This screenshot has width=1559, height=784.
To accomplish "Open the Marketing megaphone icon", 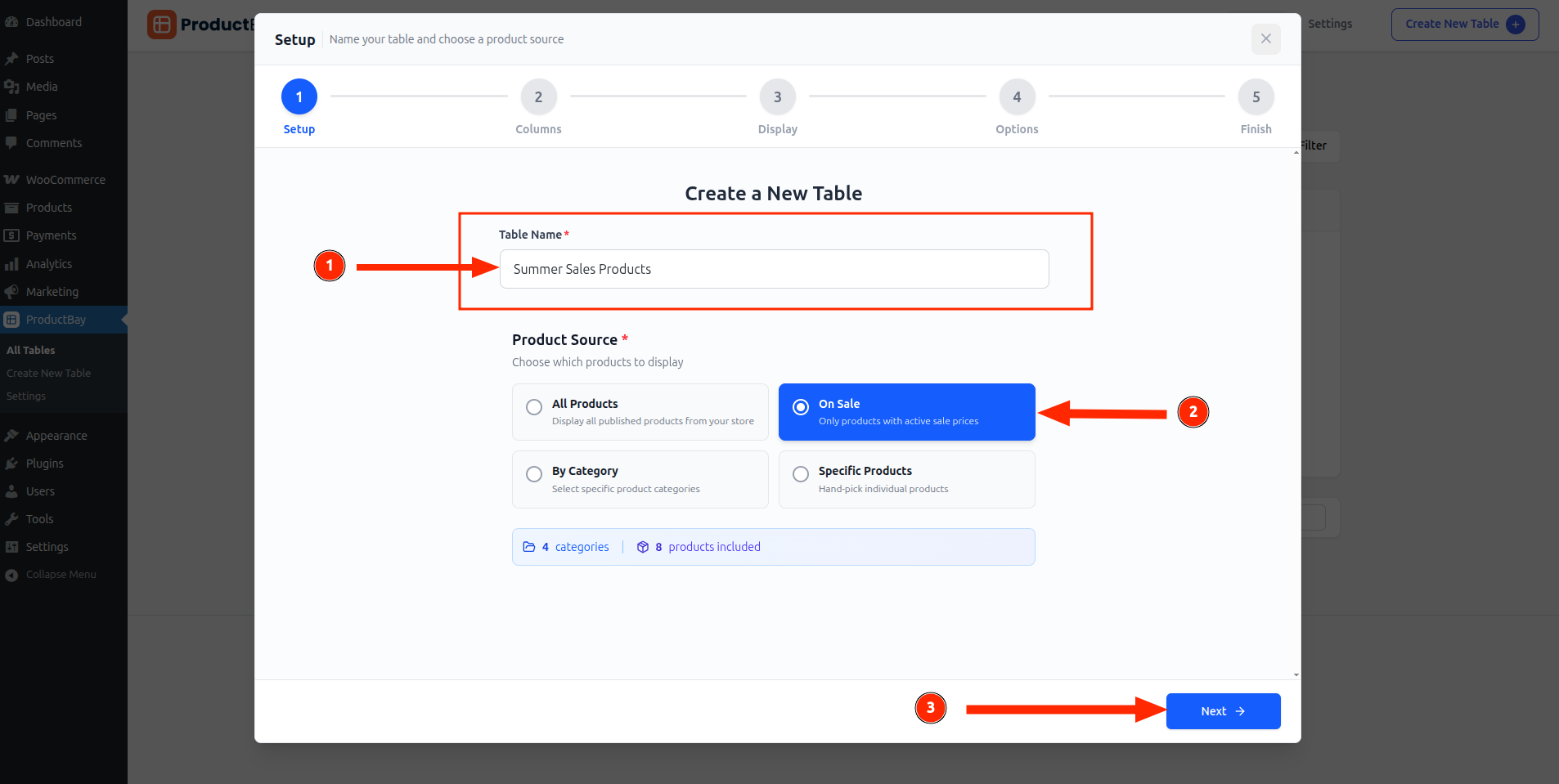I will click(x=12, y=291).
